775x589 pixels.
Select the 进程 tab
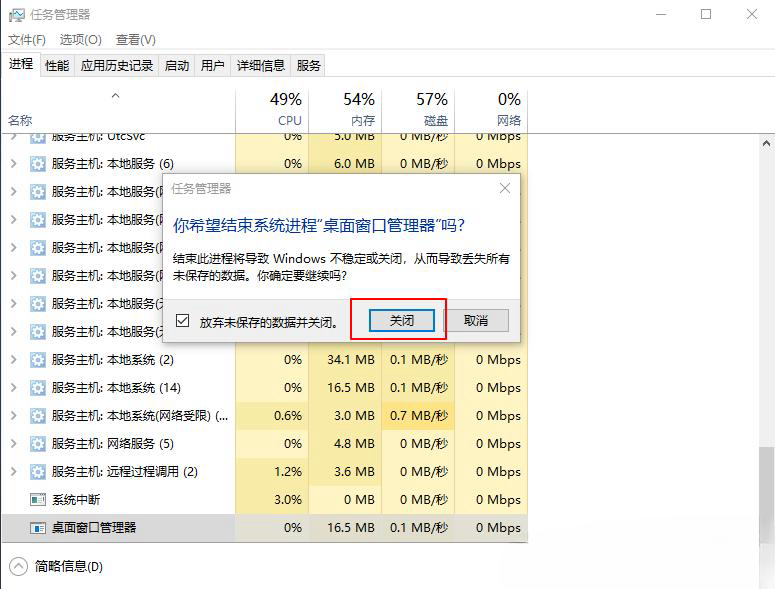click(21, 64)
